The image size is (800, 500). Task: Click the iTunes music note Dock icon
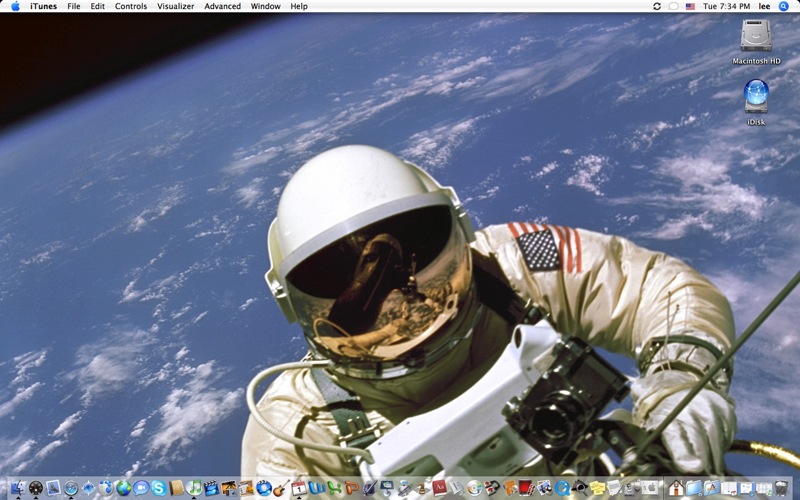(194, 488)
